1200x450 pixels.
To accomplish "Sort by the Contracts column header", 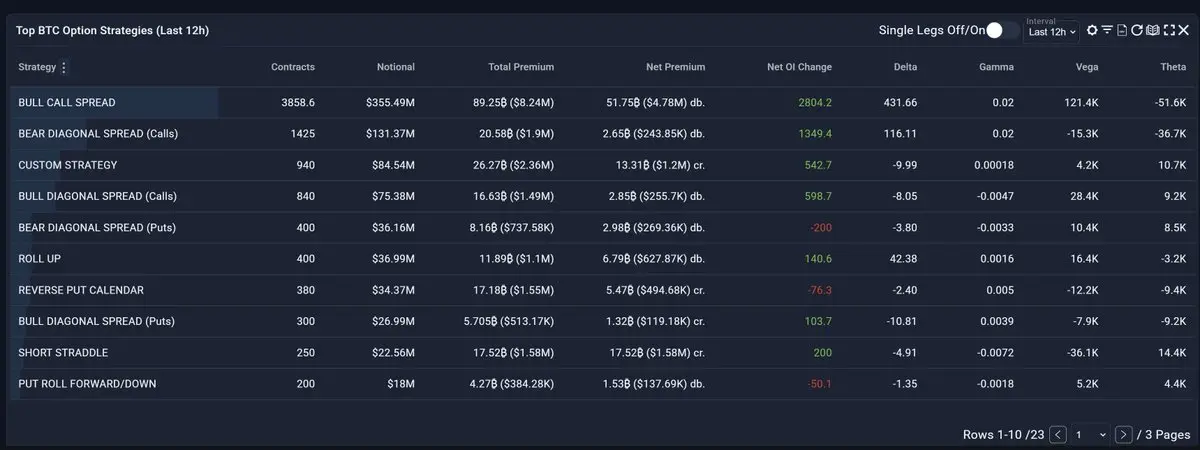I will (x=293, y=68).
